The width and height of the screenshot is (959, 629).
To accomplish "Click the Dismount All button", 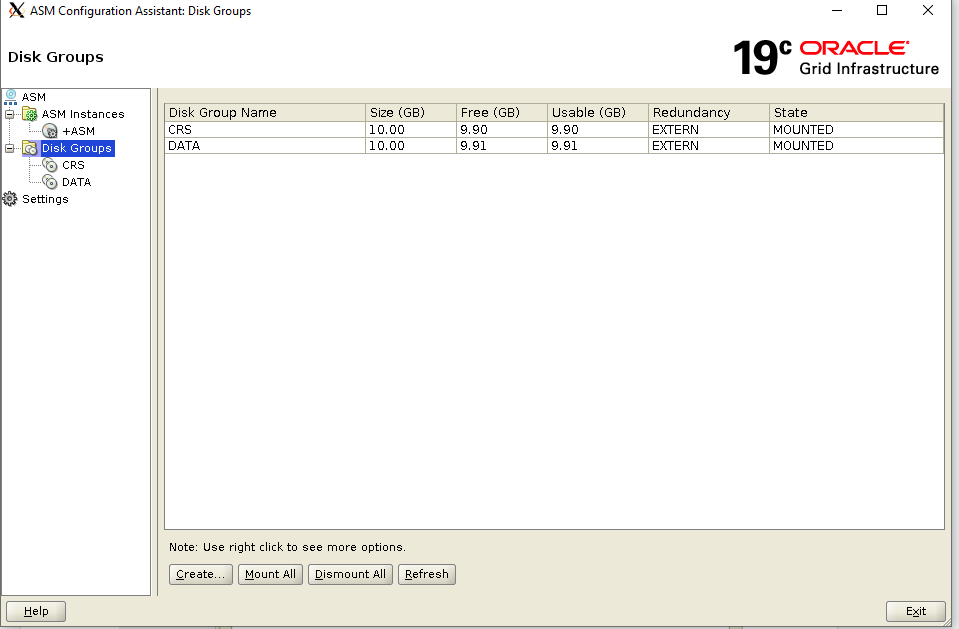I will pyautogui.click(x=350, y=574).
